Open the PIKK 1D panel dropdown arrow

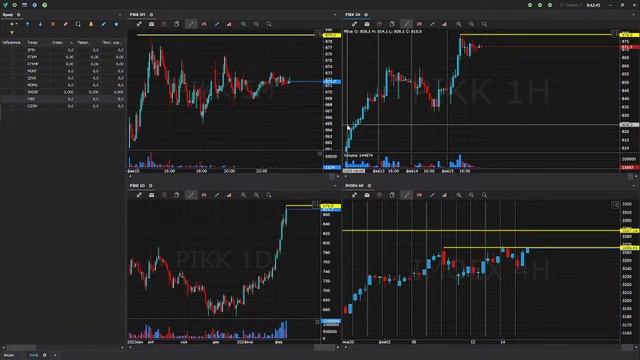tap(335, 186)
